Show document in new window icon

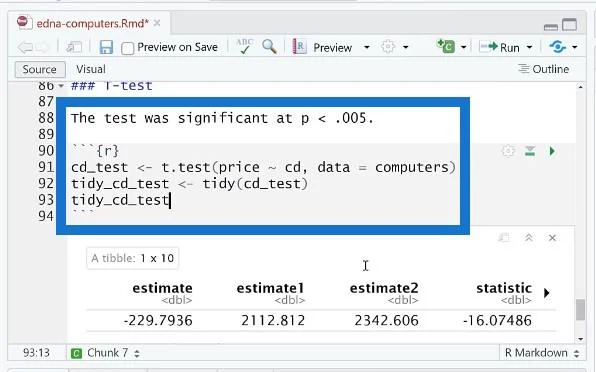click(x=74, y=47)
